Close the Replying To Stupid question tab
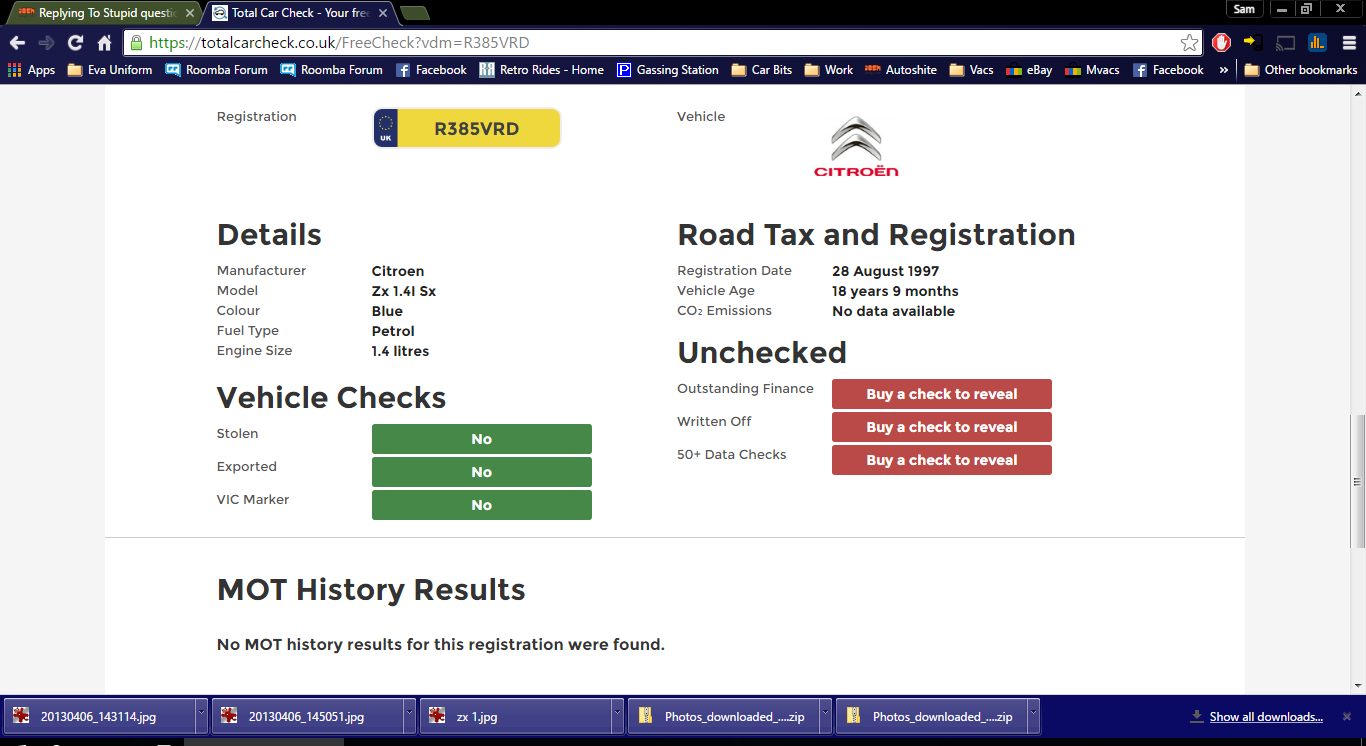This screenshot has width=1366, height=746. 190,13
